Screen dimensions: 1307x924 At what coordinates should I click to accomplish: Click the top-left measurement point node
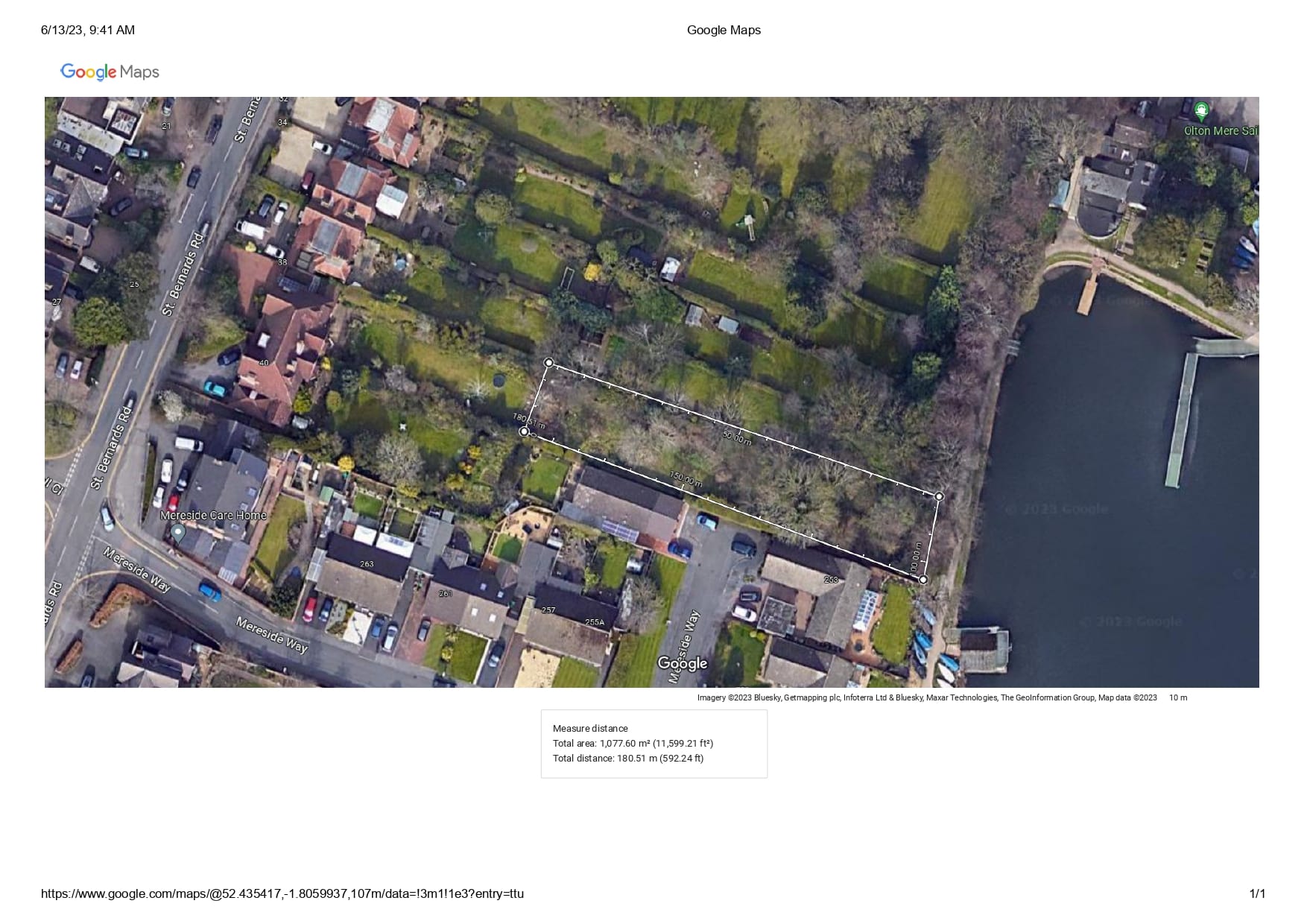pos(549,363)
